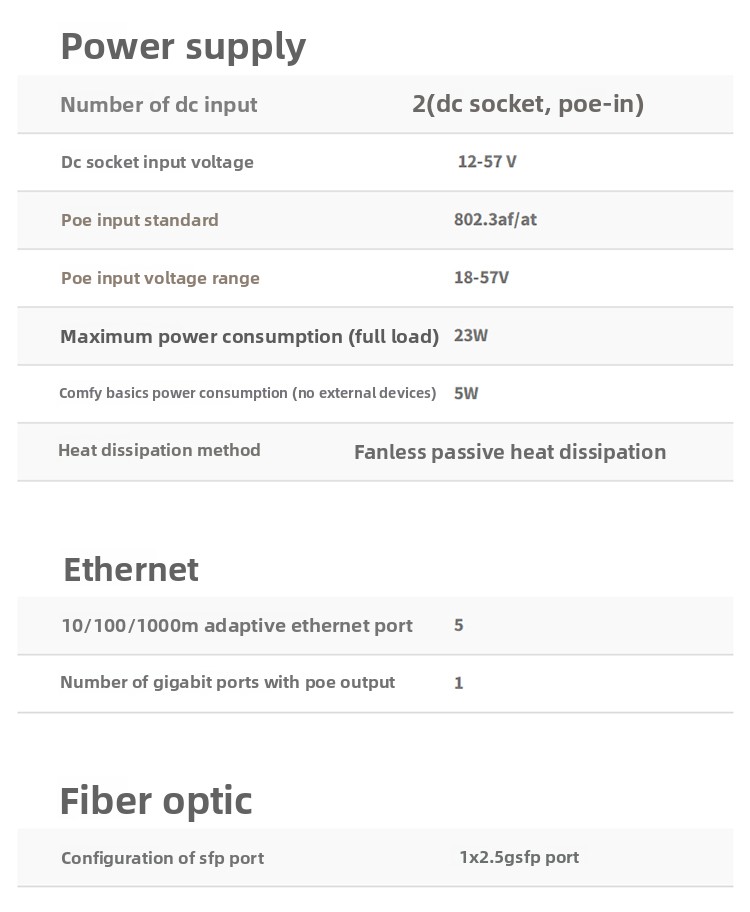Viewport: 750px width, 912px height.
Task: Click the Fiber optic section heading
Action: [x=156, y=801]
